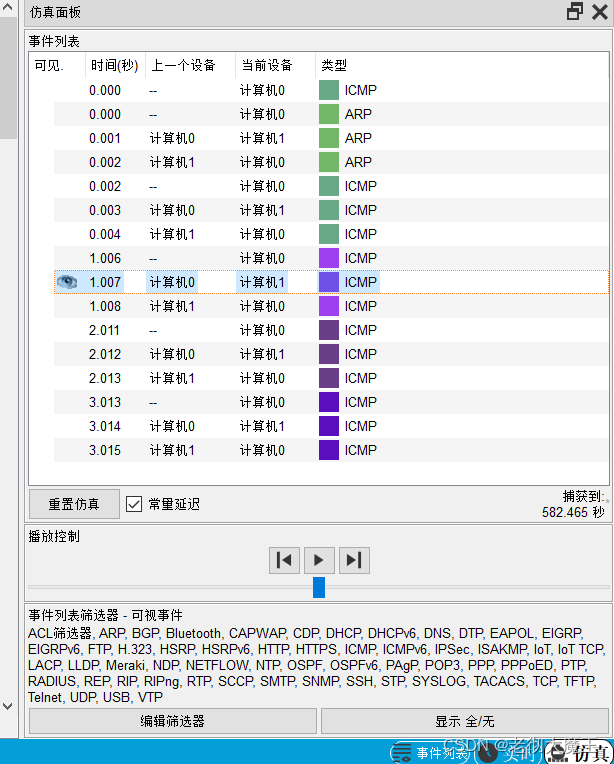Click the ICMP type label in the 3.014 row
This screenshot has width=614, height=764.
(361, 426)
